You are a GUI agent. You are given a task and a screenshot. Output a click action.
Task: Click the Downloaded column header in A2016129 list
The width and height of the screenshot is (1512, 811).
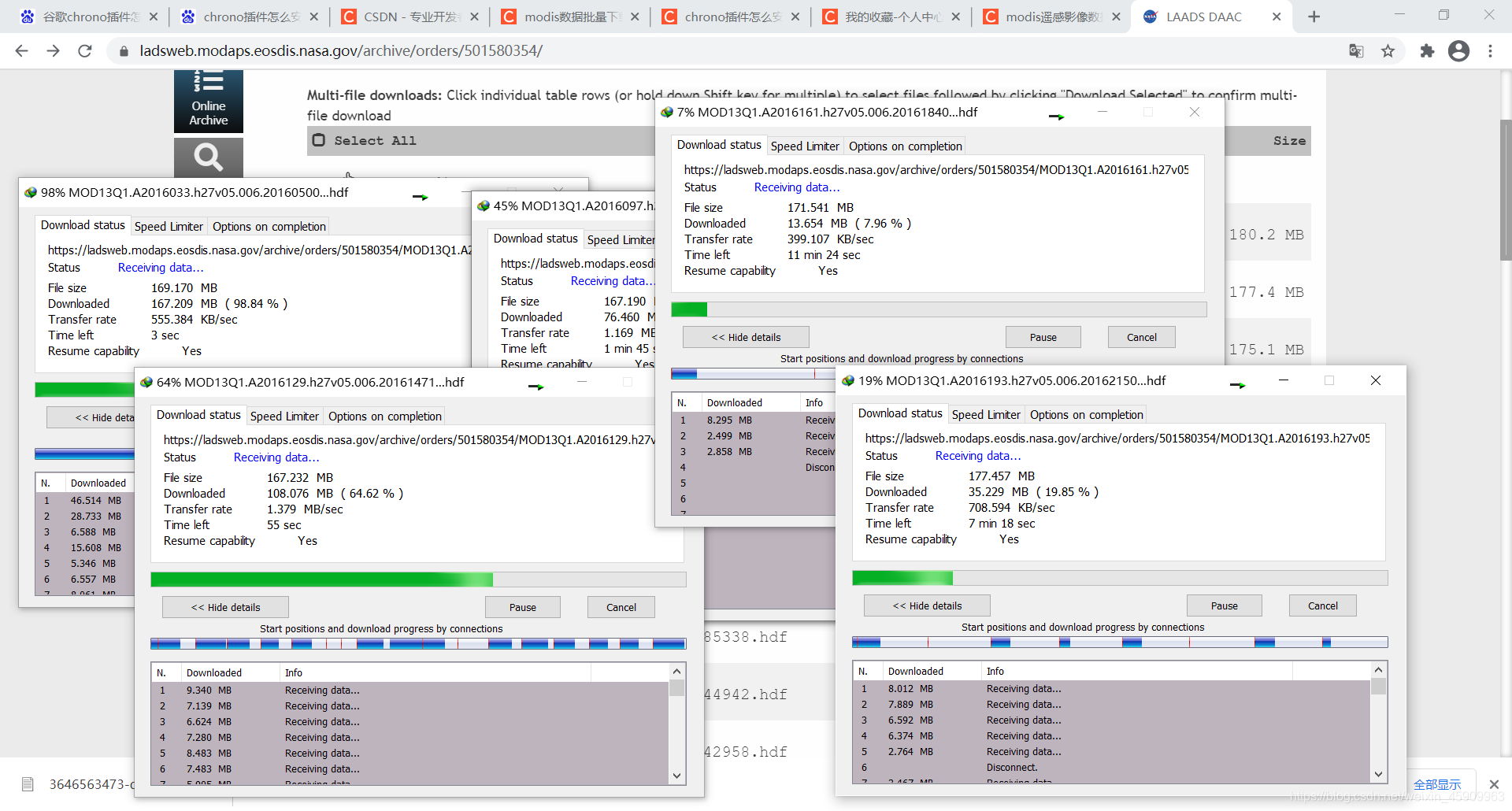pyautogui.click(x=230, y=672)
